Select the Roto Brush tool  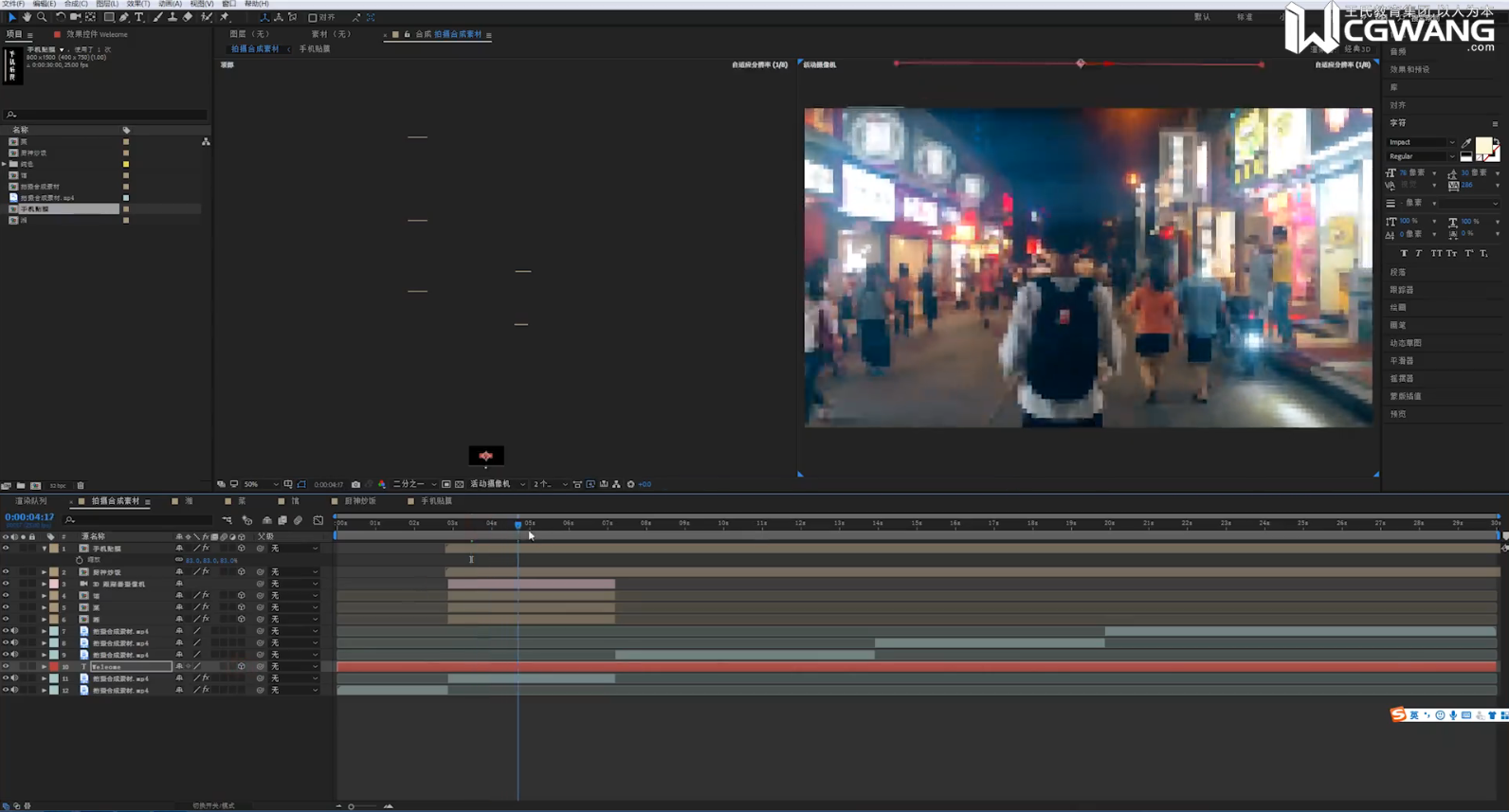[207, 17]
